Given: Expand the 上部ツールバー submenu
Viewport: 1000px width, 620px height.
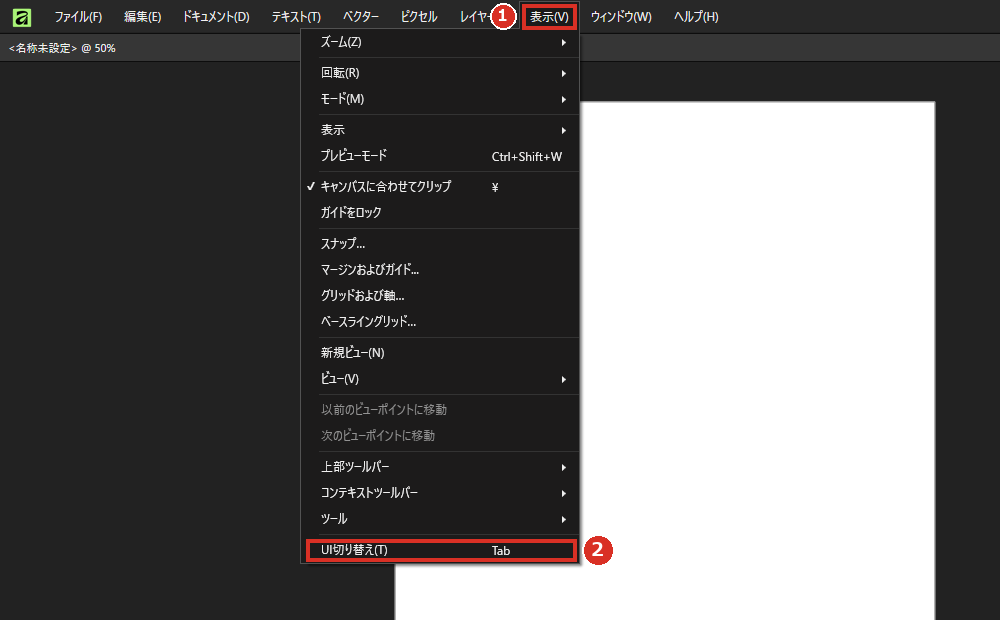Looking at the screenshot, I should point(440,467).
